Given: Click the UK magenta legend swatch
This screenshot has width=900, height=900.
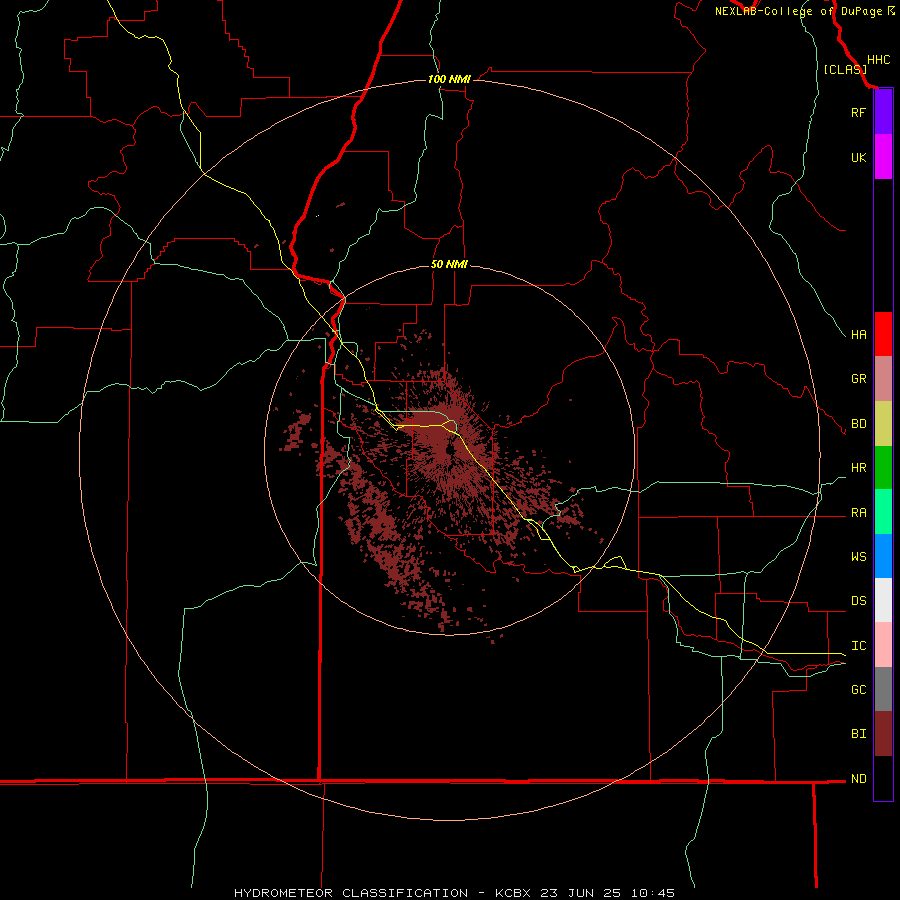Looking at the screenshot, I should tap(883, 157).
